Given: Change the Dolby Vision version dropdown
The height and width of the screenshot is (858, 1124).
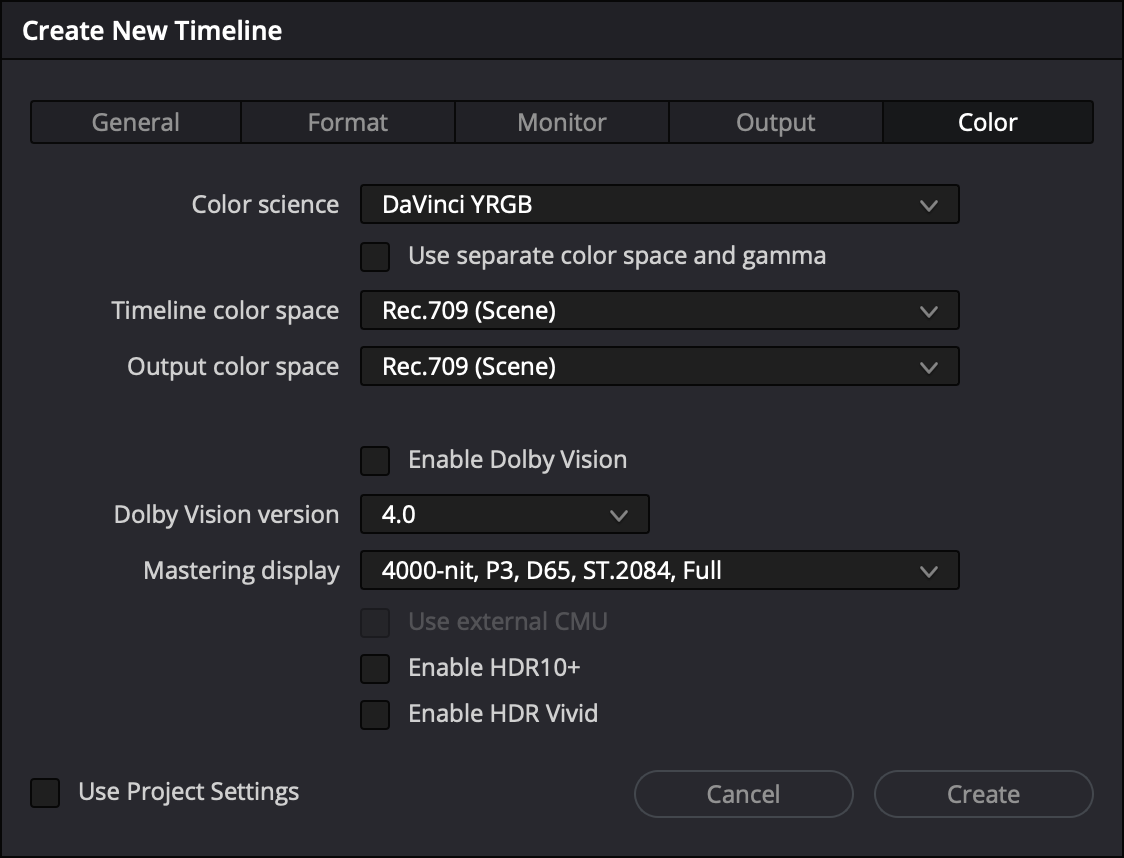Looking at the screenshot, I should pyautogui.click(x=504, y=515).
